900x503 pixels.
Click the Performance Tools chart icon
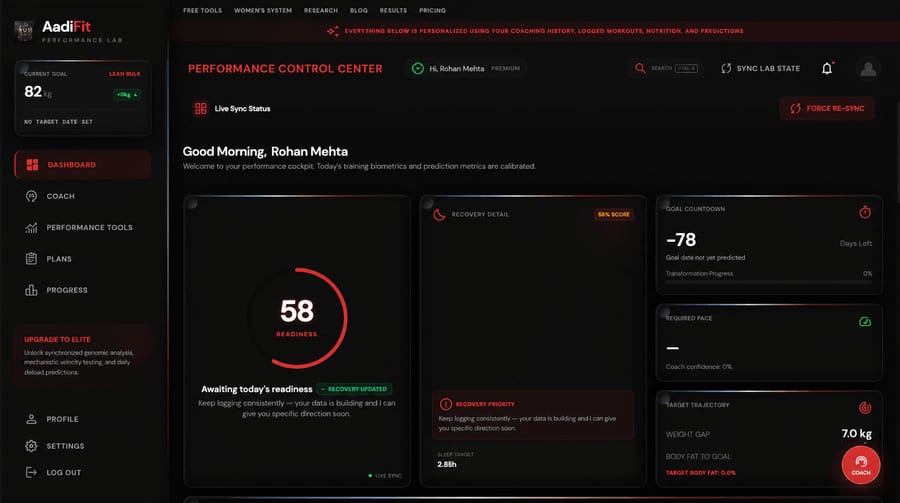[32, 227]
